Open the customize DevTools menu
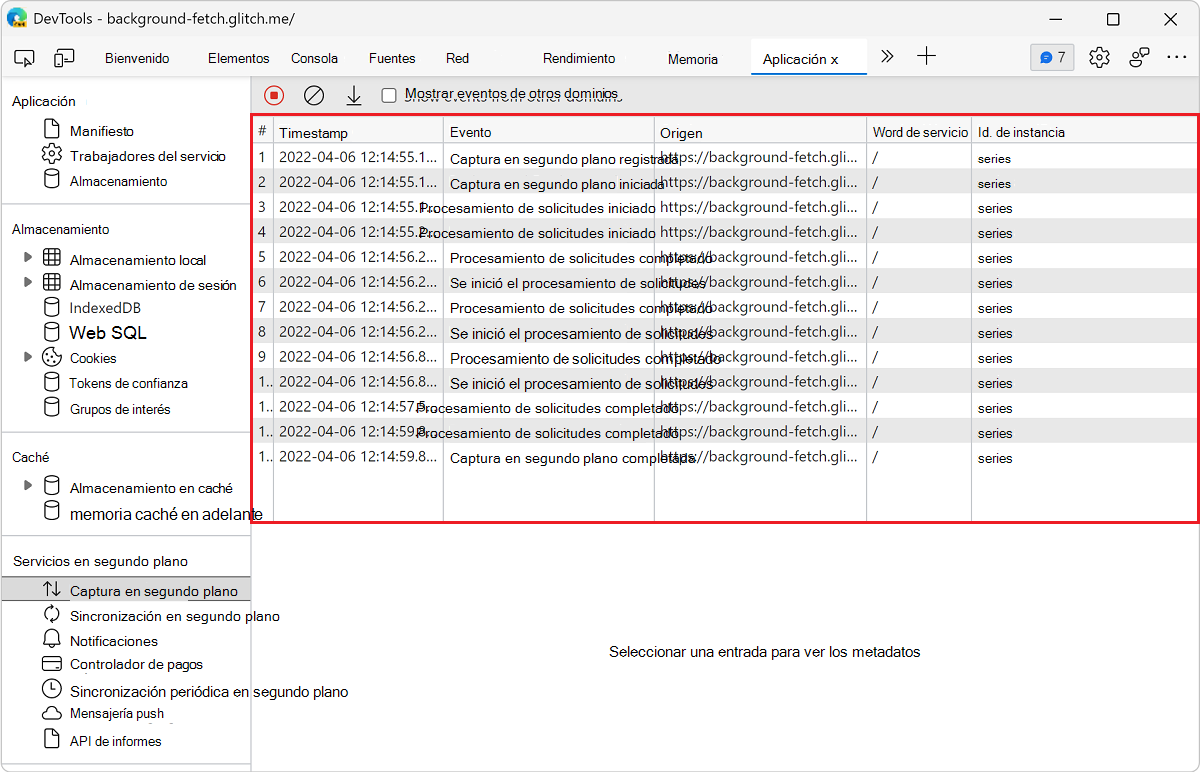Screen dimensions: 1200x772 [1177, 57]
